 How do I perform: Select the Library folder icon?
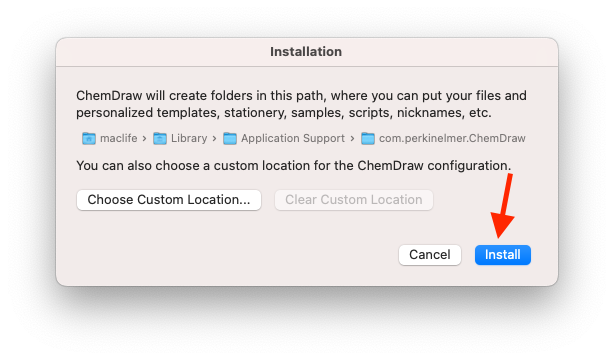coord(160,138)
